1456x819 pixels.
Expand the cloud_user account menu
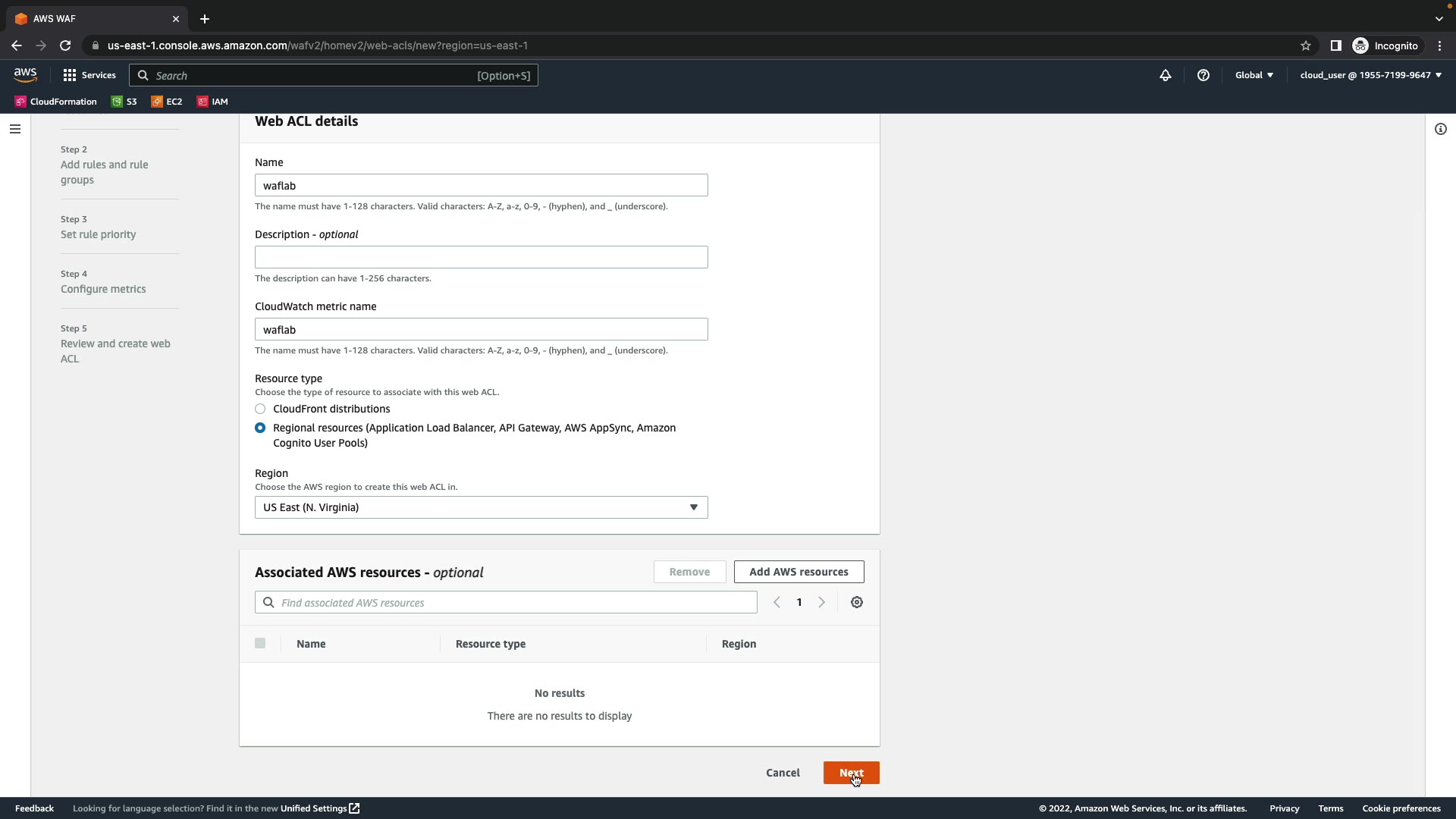pyautogui.click(x=1370, y=75)
